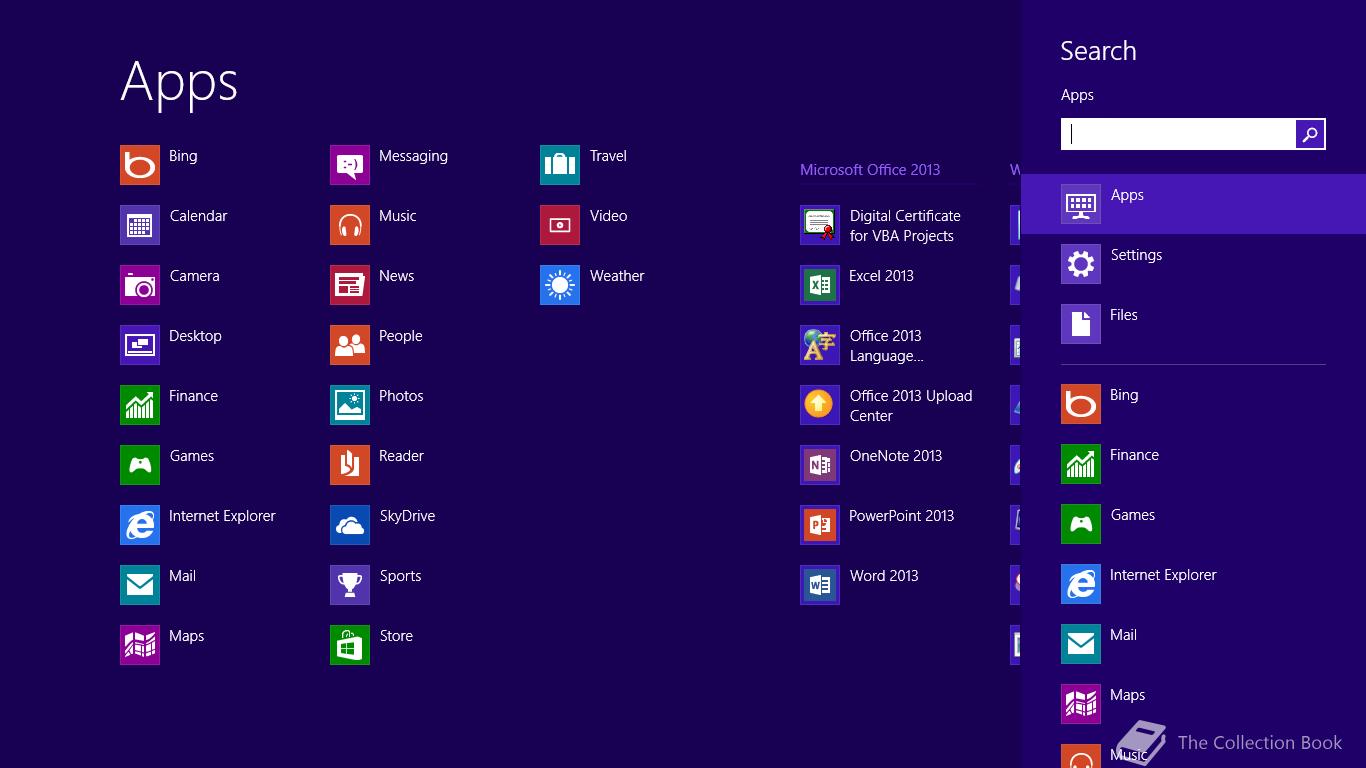Select Files search scope
Viewport: 1366px width, 768px height.
(x=1194, y=324)
